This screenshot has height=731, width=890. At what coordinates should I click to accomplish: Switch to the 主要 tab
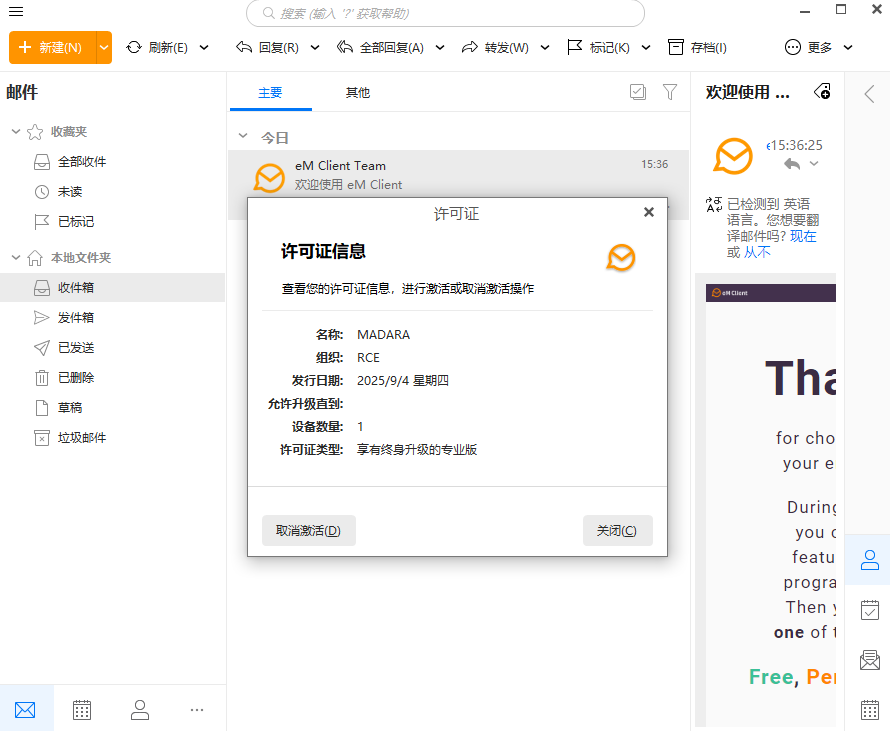[270, 93]
